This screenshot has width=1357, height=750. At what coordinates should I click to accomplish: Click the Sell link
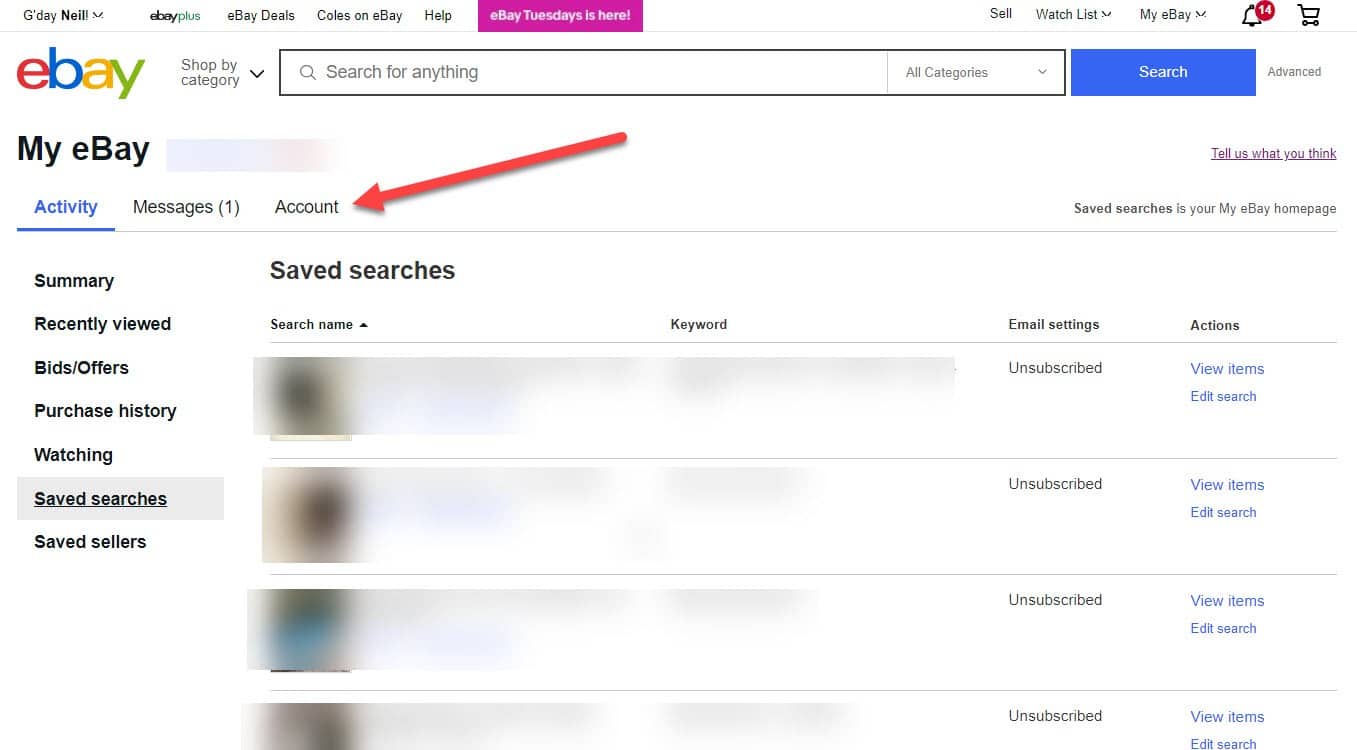tap(1001, 14)
